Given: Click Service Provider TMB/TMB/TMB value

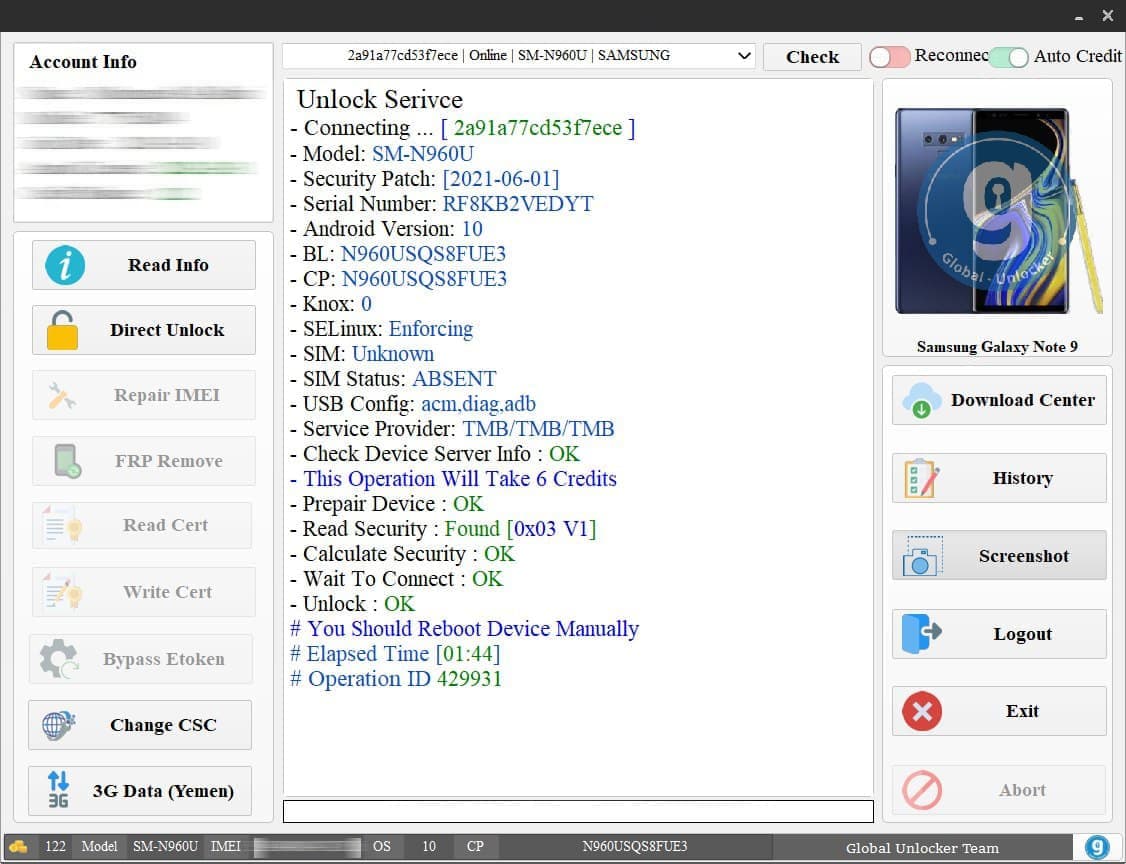Looking at the screenshot, I should tap(538, 429).
